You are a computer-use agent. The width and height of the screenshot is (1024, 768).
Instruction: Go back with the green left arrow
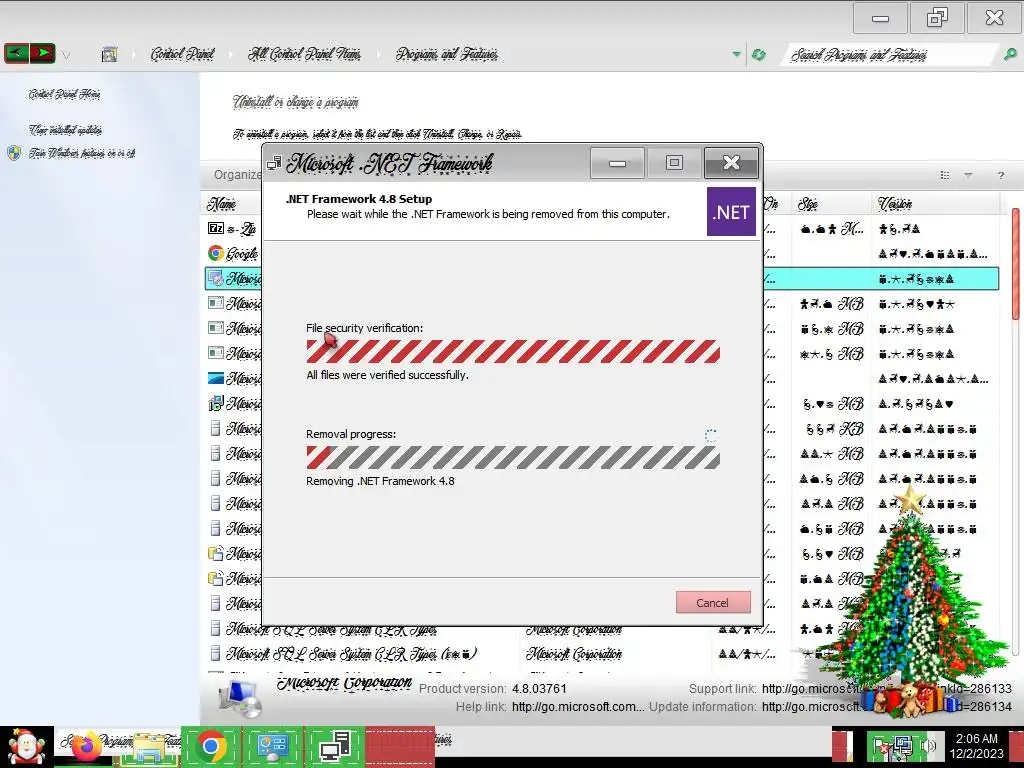(x=17, y=53)
